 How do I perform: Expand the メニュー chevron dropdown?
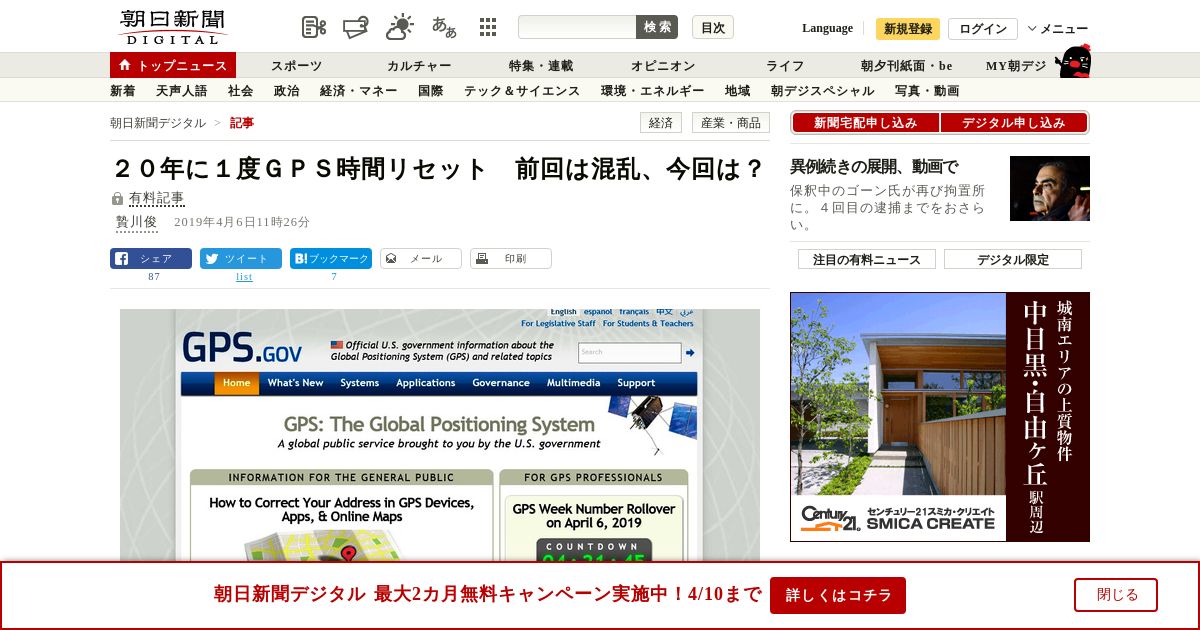click(x=1031, y=28)
